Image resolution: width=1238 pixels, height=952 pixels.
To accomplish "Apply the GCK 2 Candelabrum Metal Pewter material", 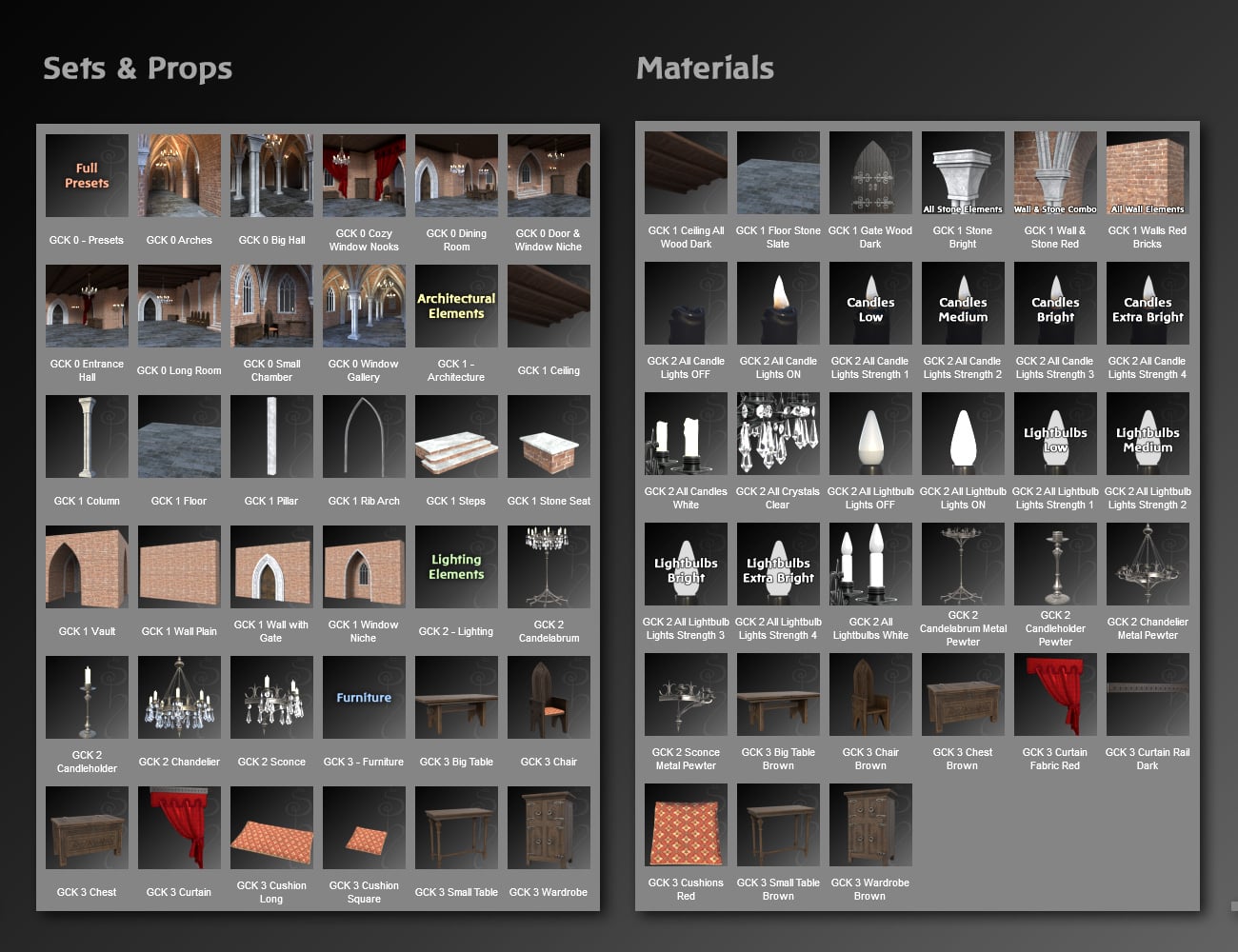I will point(962,564).
